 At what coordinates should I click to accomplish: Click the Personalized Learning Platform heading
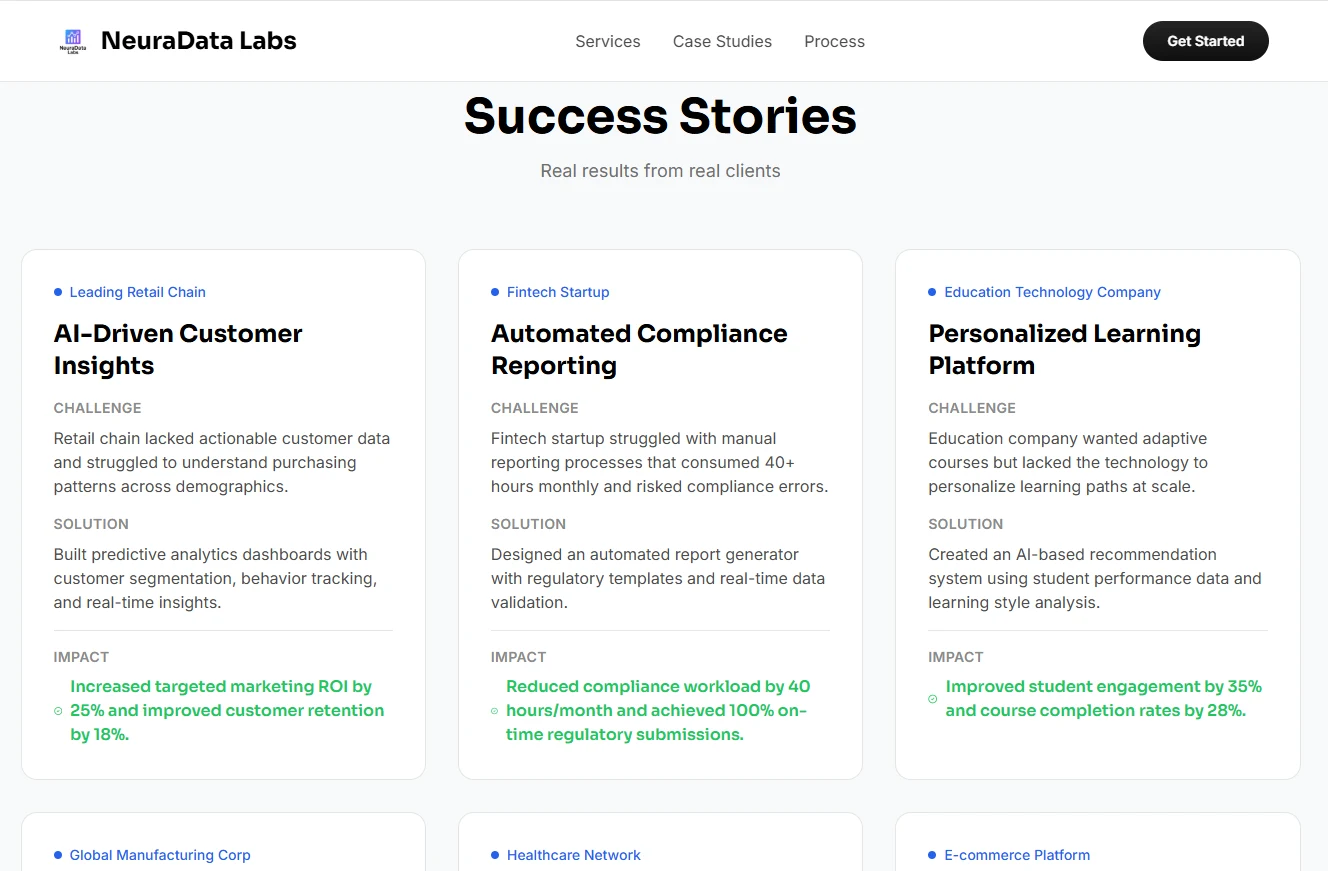click(x=1064, y=349)
